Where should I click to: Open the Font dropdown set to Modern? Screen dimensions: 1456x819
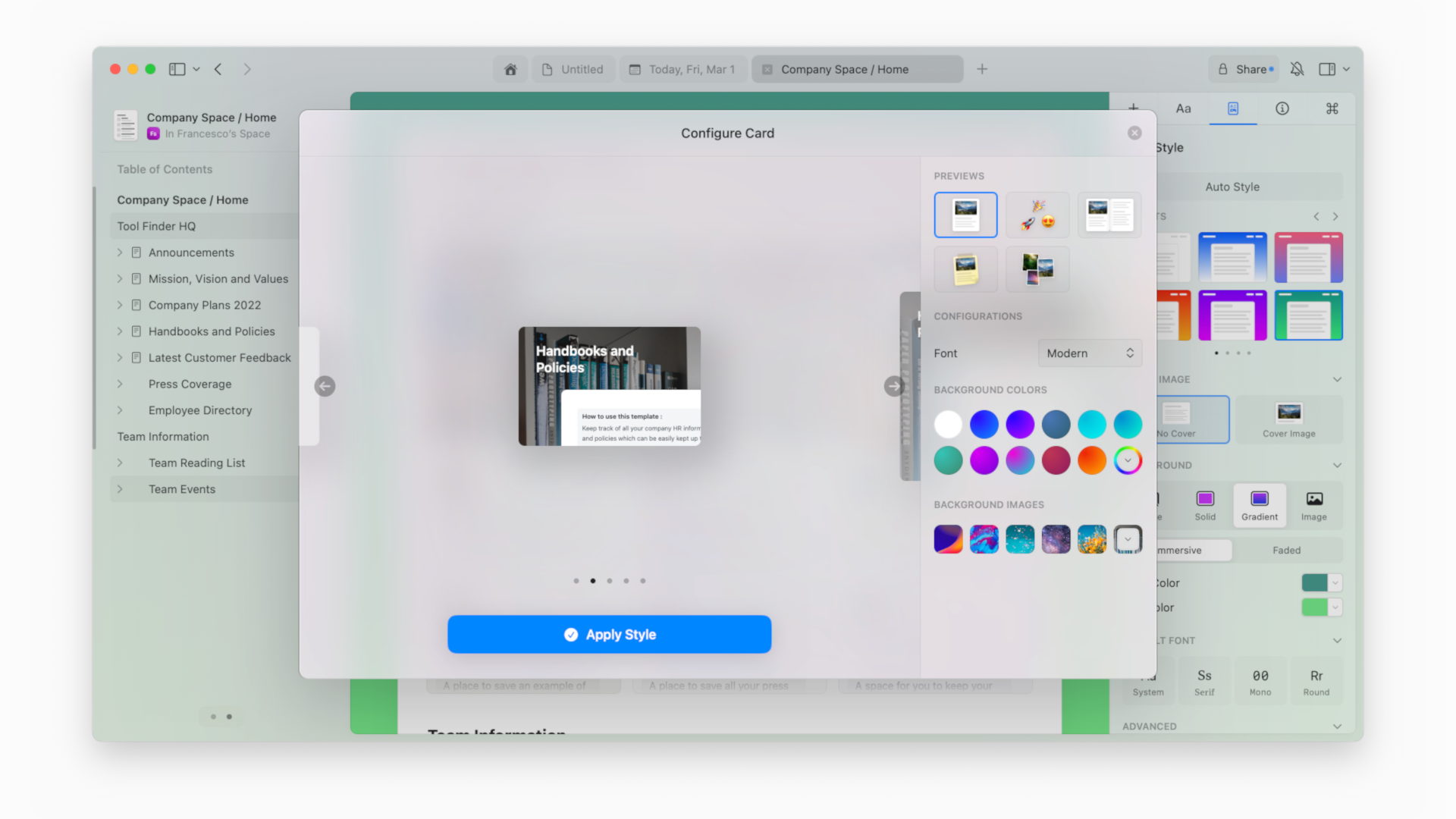pyautogui.click(x=1090, y=353)
